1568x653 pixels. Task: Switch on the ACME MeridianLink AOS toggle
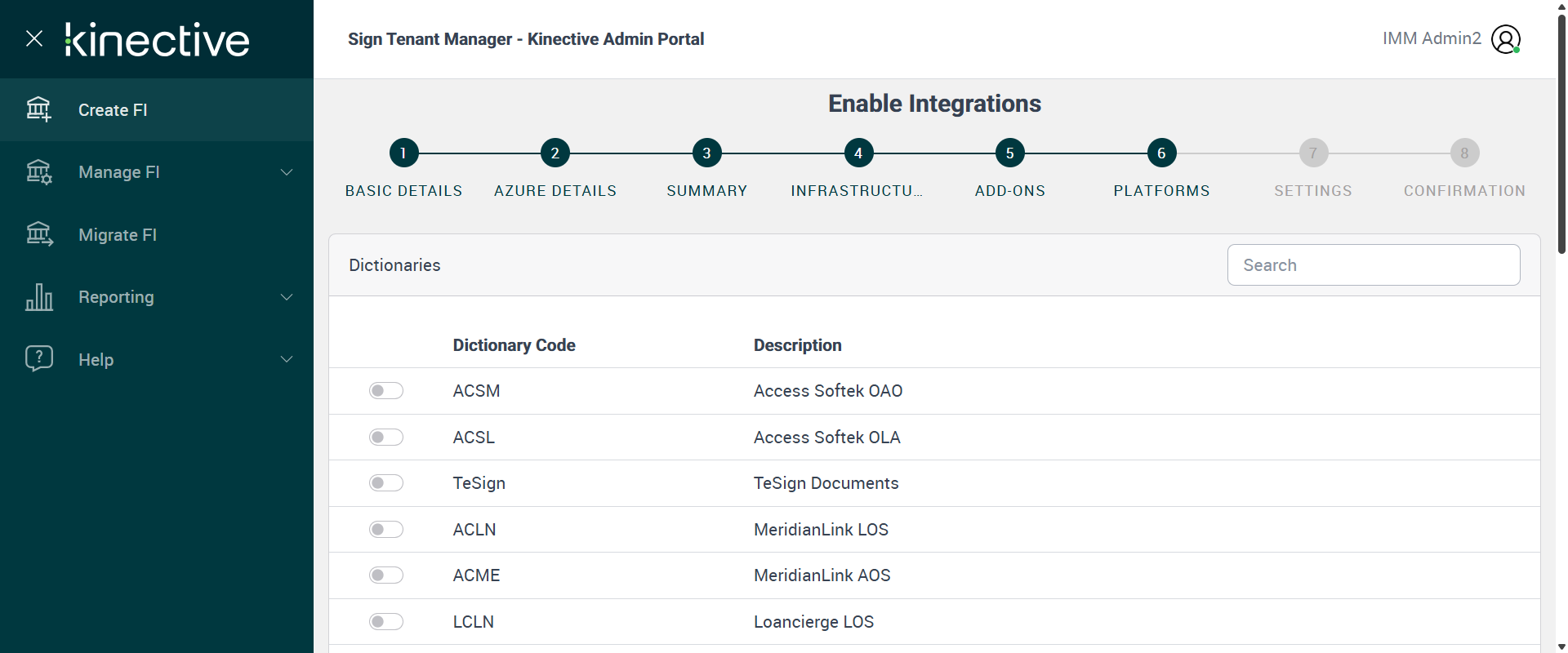(x=386, y=575)
